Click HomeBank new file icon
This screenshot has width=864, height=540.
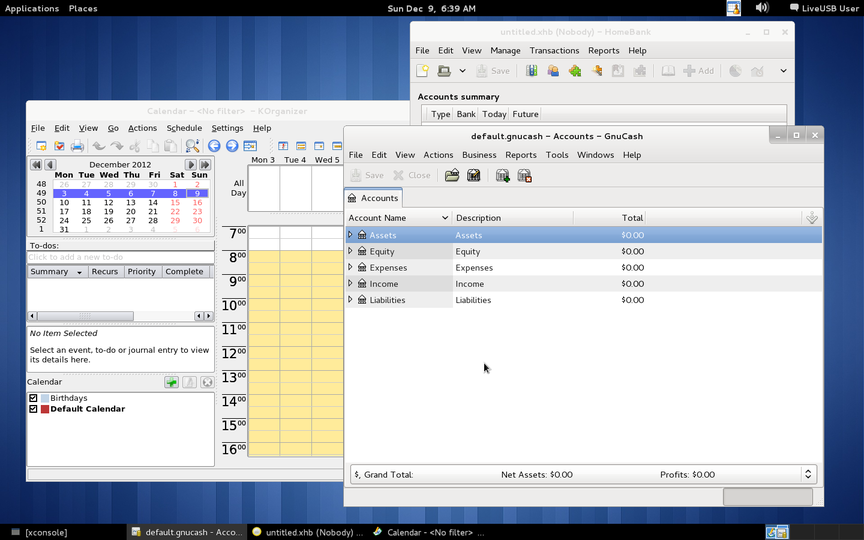click(x=423, y=71)
